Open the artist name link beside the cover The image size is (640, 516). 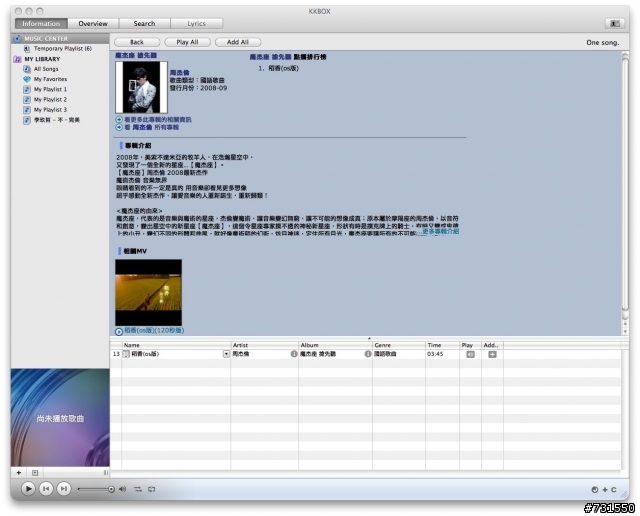180,73
